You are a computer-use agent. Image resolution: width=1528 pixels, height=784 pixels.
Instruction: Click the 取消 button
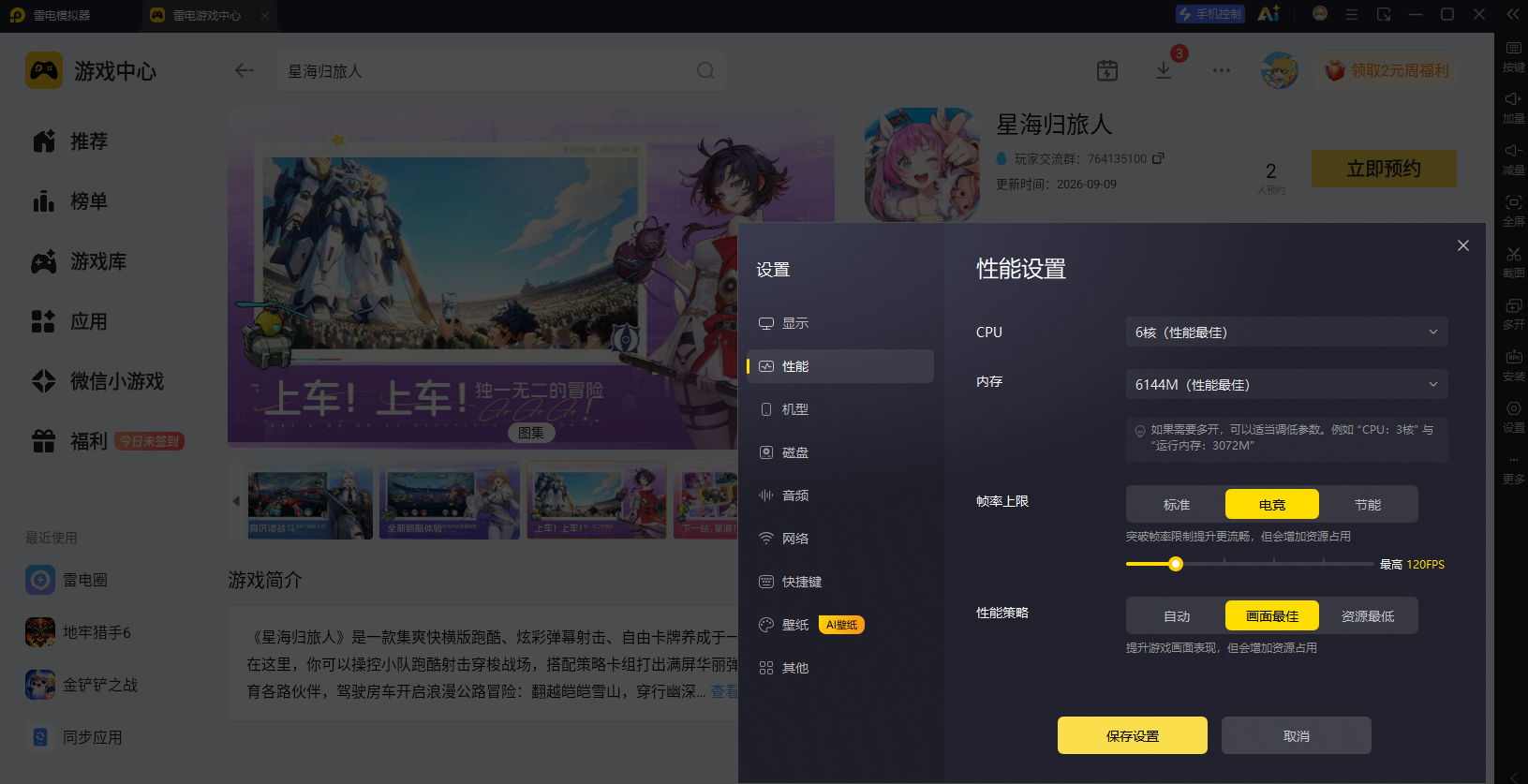tap(1296, 735)
